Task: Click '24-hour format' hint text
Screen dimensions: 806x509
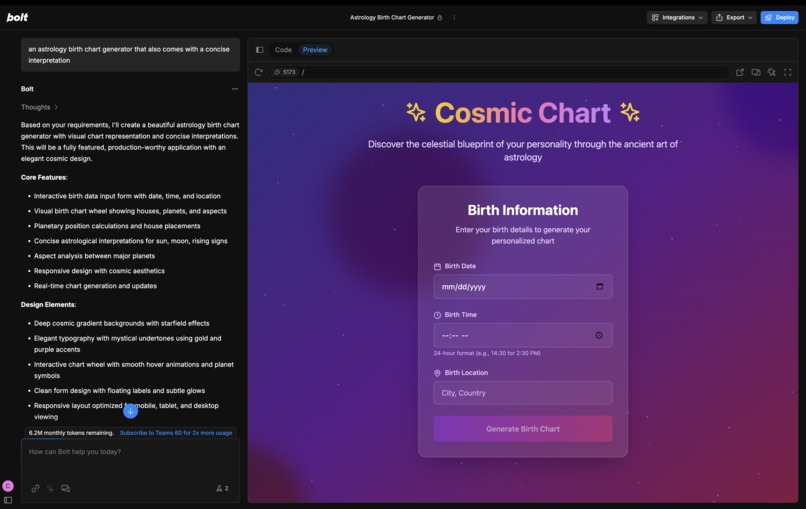Action: point(487,353)
